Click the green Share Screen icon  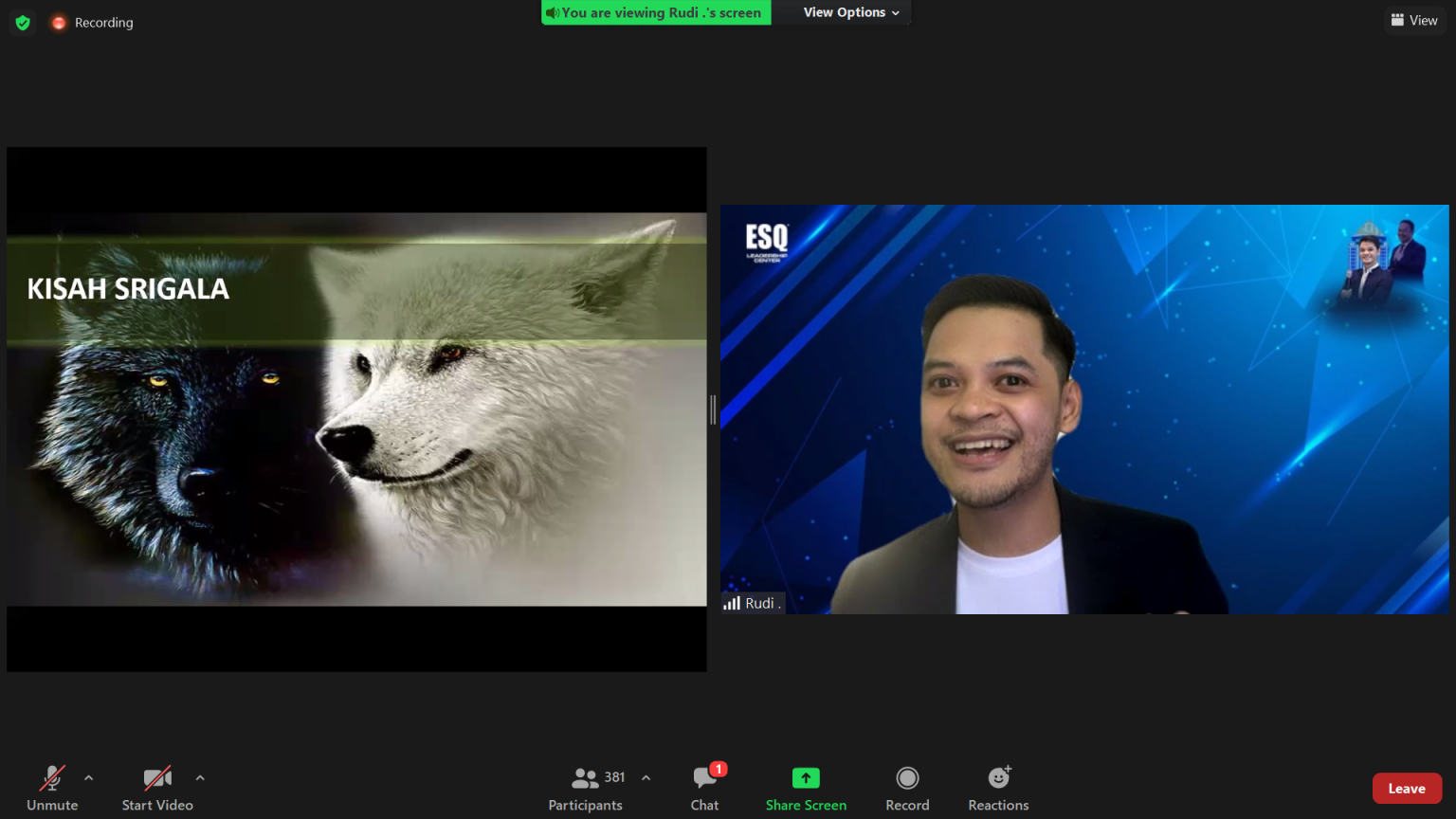(x=806, y=778)
